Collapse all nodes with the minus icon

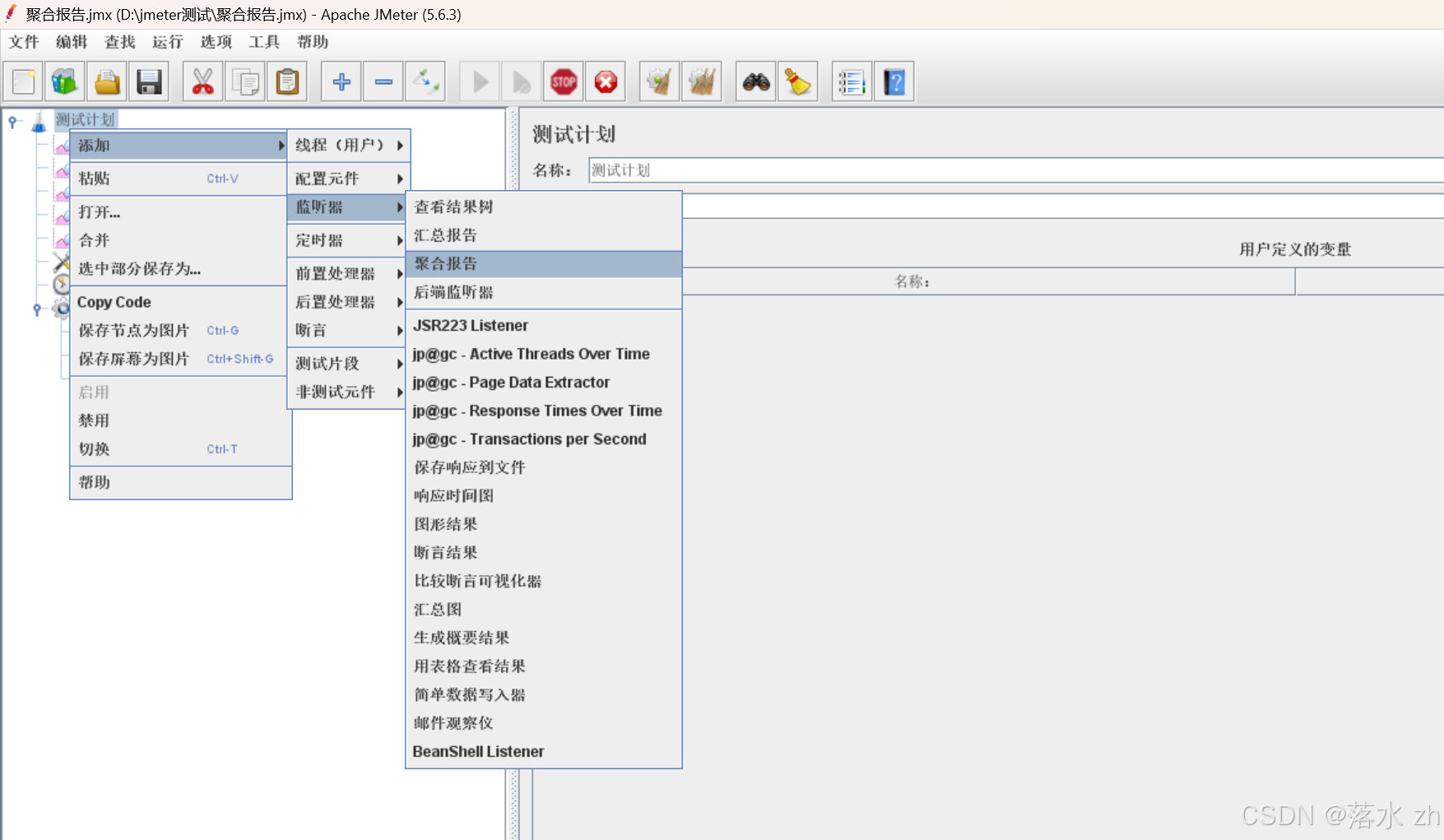[383, 81]
